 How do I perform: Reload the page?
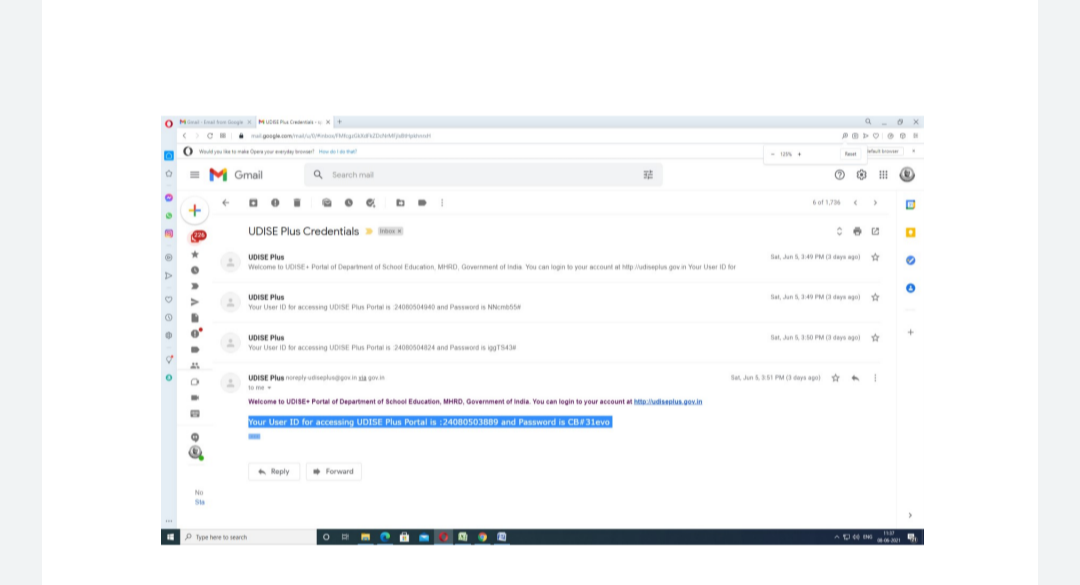(x=210, y=136)
